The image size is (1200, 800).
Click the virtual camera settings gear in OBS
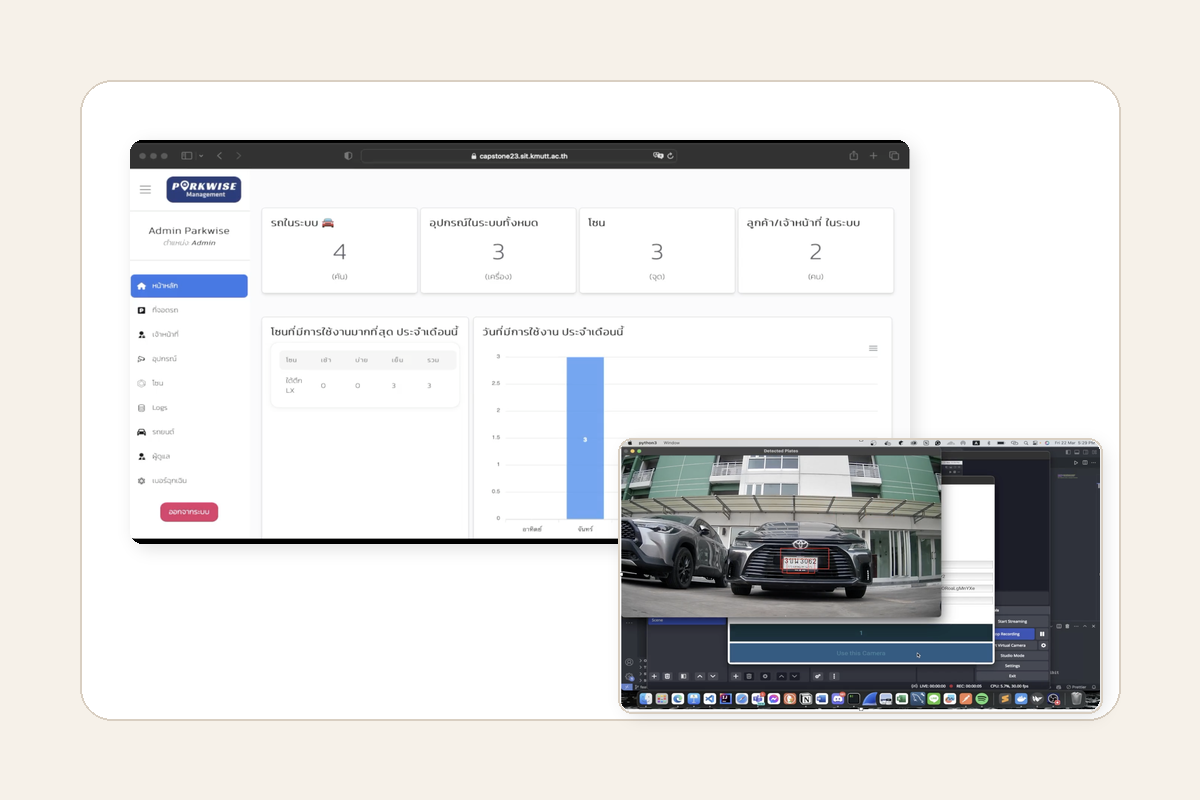coord(1043,645)
